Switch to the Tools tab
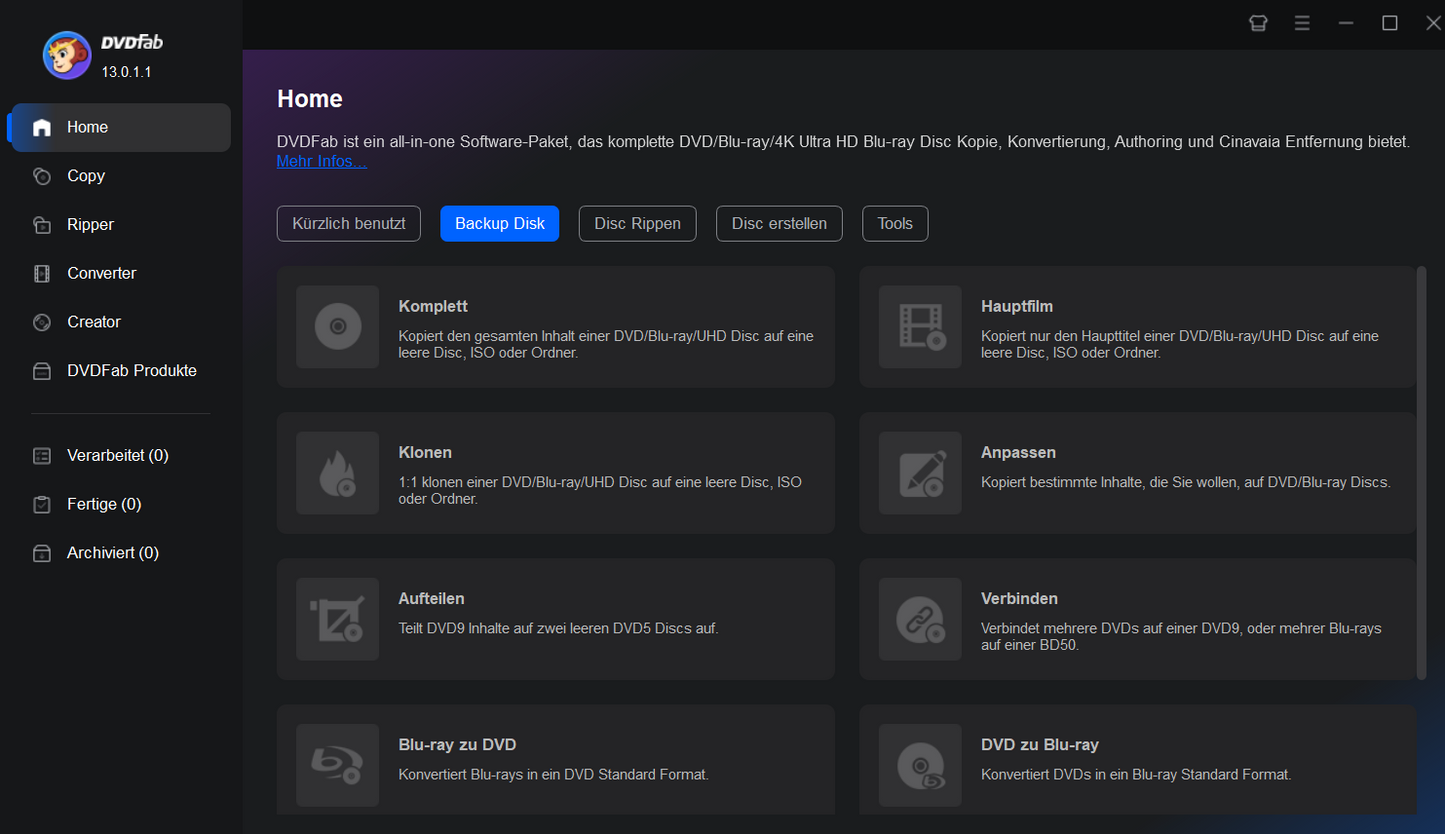The width and height of the screenshot is (1445, 834). (895, 224)
